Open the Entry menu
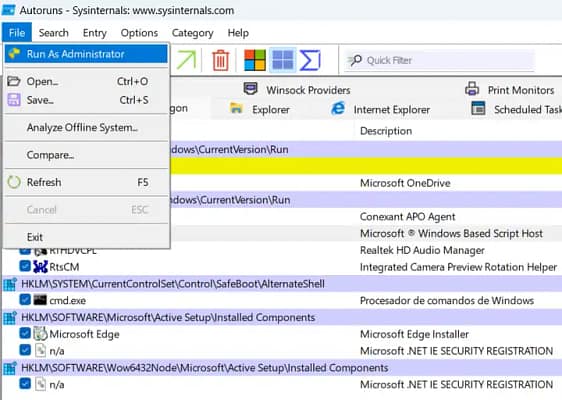 [95, 33]
